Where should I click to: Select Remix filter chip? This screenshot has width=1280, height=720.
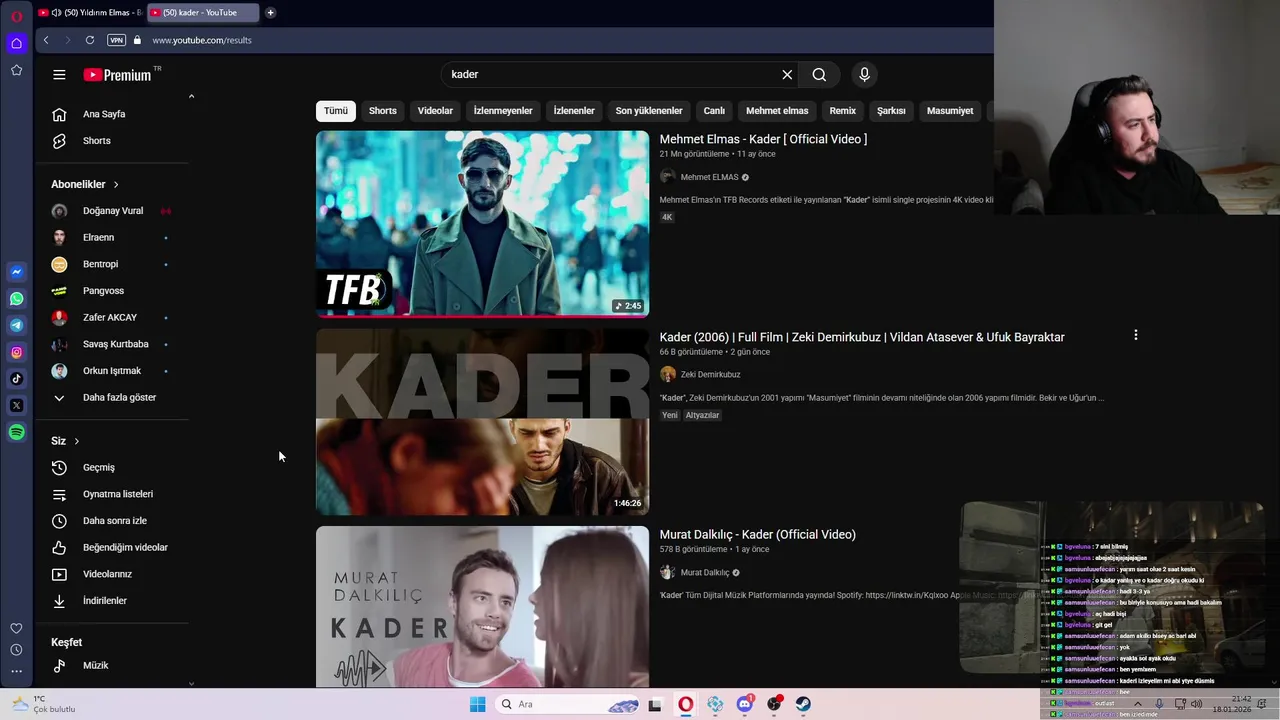pyautogui.click(x=843, y=111)
